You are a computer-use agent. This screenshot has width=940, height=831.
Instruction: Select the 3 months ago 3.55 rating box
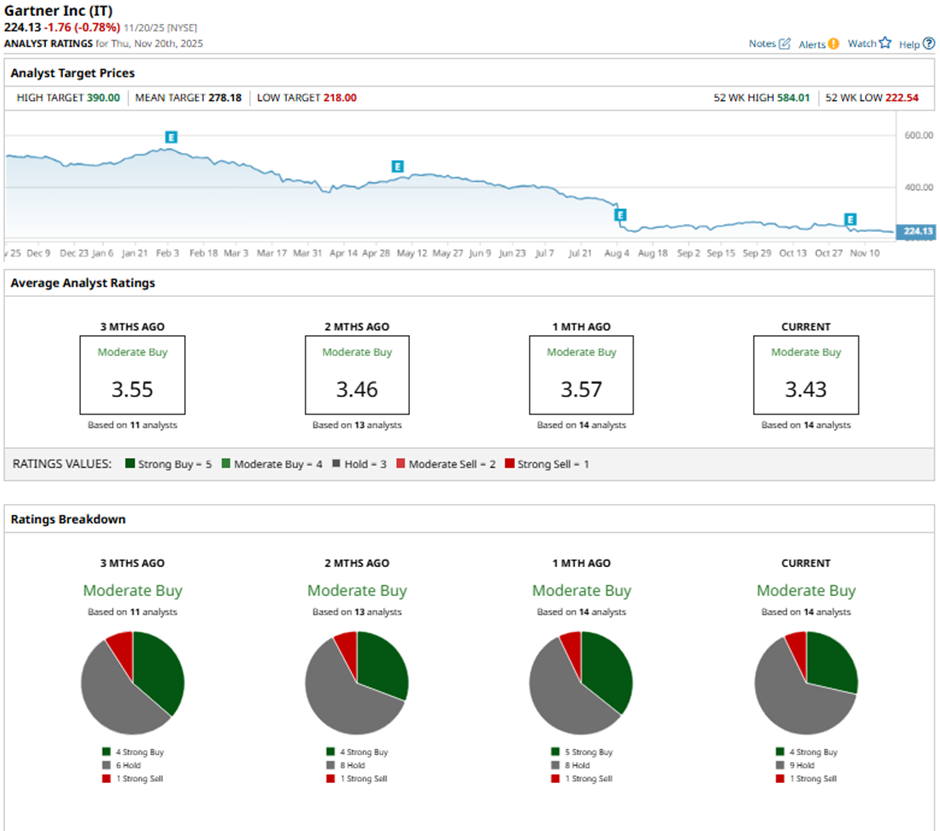(x=132, y=375)
